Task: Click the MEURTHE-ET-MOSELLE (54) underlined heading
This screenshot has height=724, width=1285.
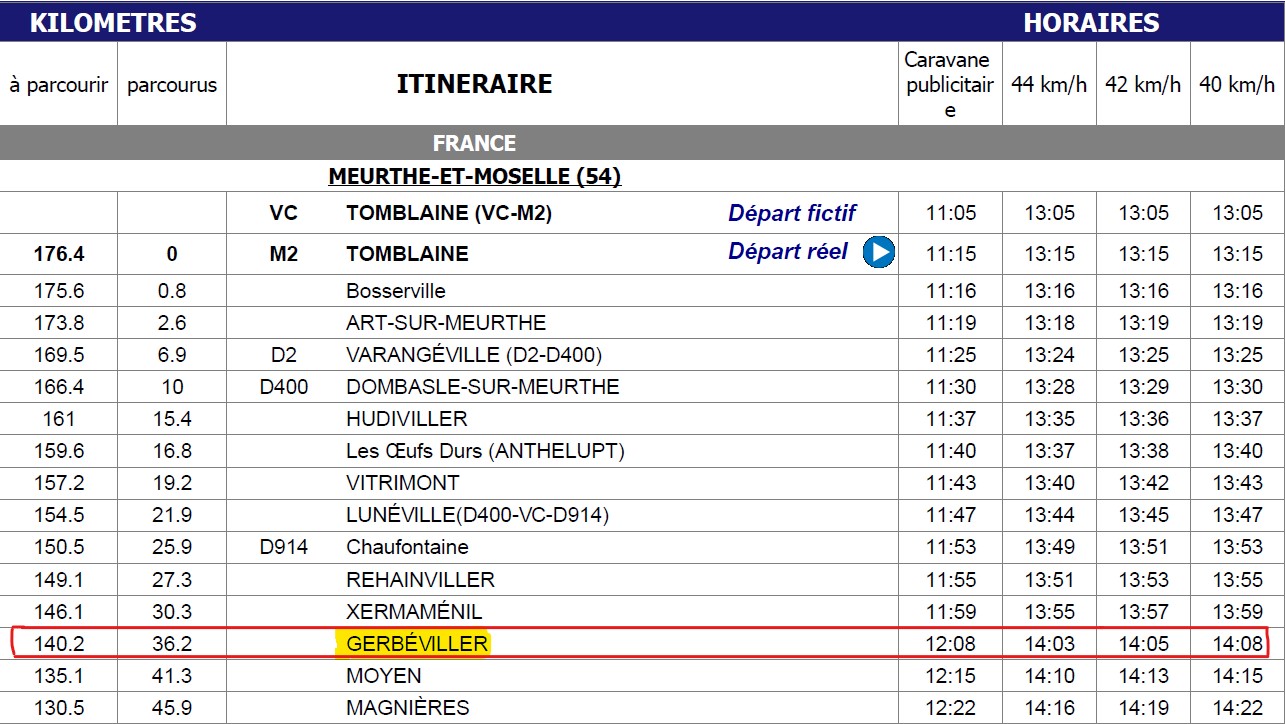Action: tap(475, 177)
